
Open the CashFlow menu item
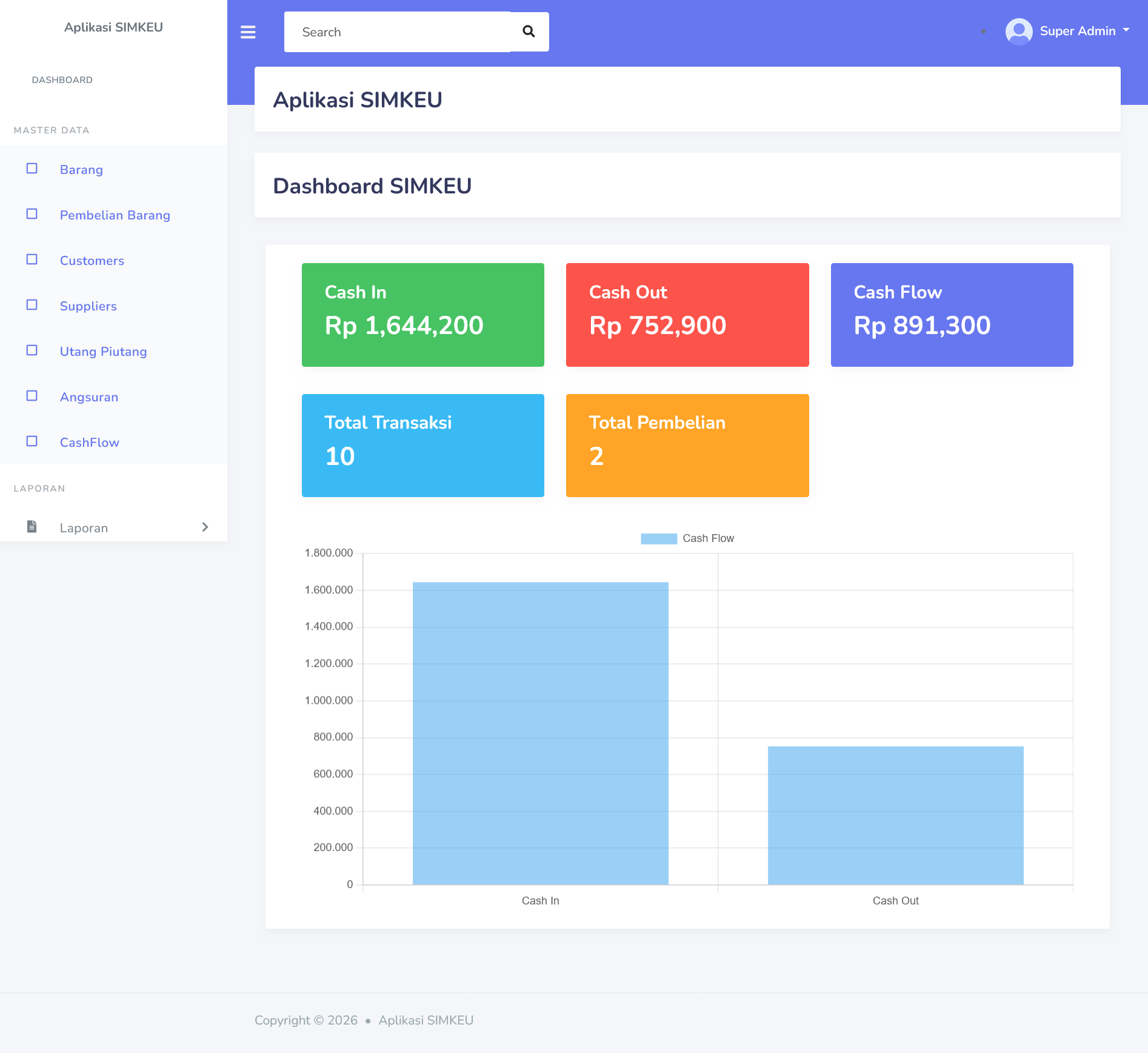(x=89, y=443)
